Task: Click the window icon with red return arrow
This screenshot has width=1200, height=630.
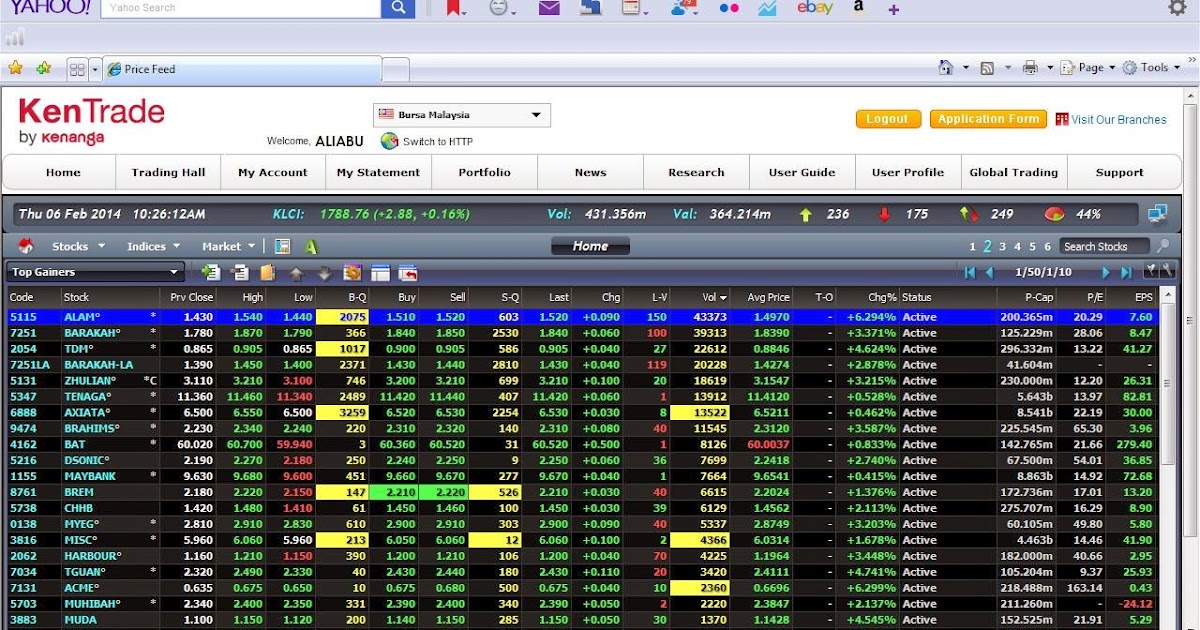Action: tap(408, 272)
